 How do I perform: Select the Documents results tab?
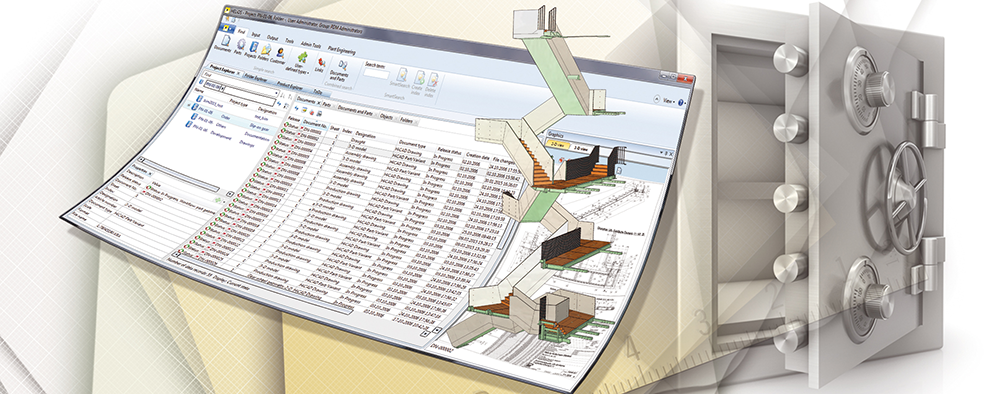pos(307,101)
